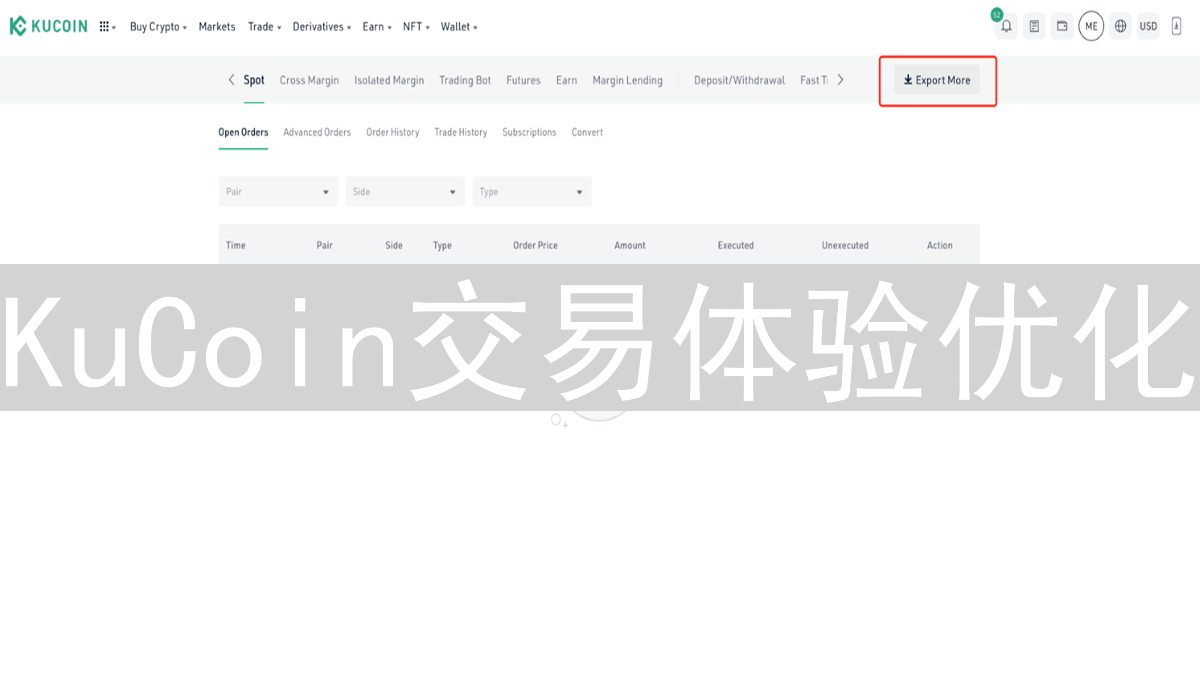
Task: Switch to Futures tab
Action: pyautogui.click(x=523, y=80)
